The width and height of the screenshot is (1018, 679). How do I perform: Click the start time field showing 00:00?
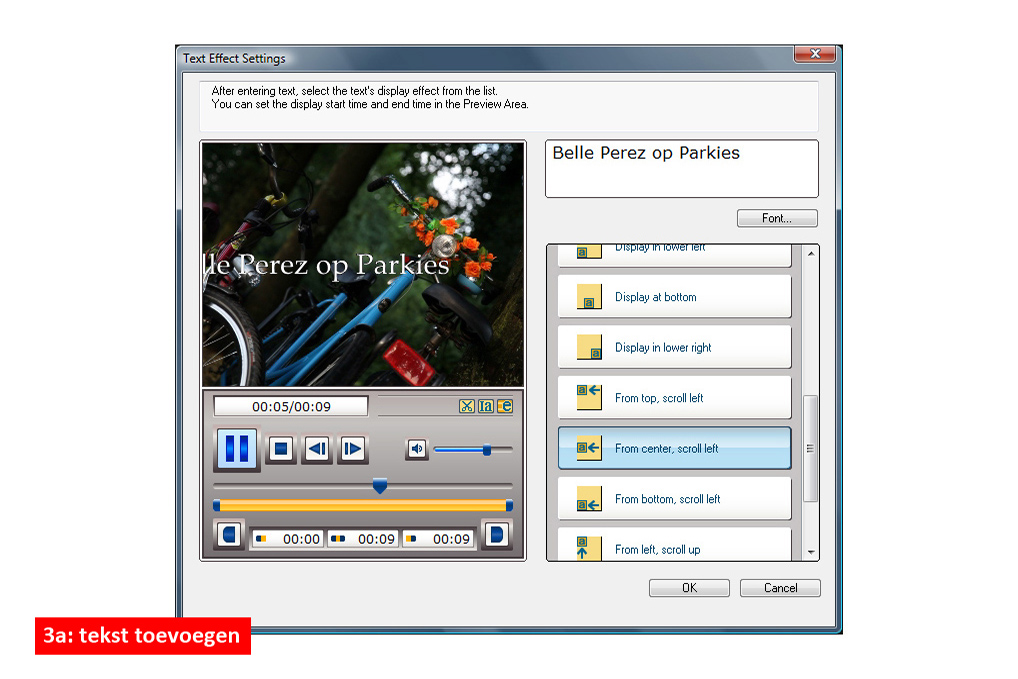tap(288, 539)
